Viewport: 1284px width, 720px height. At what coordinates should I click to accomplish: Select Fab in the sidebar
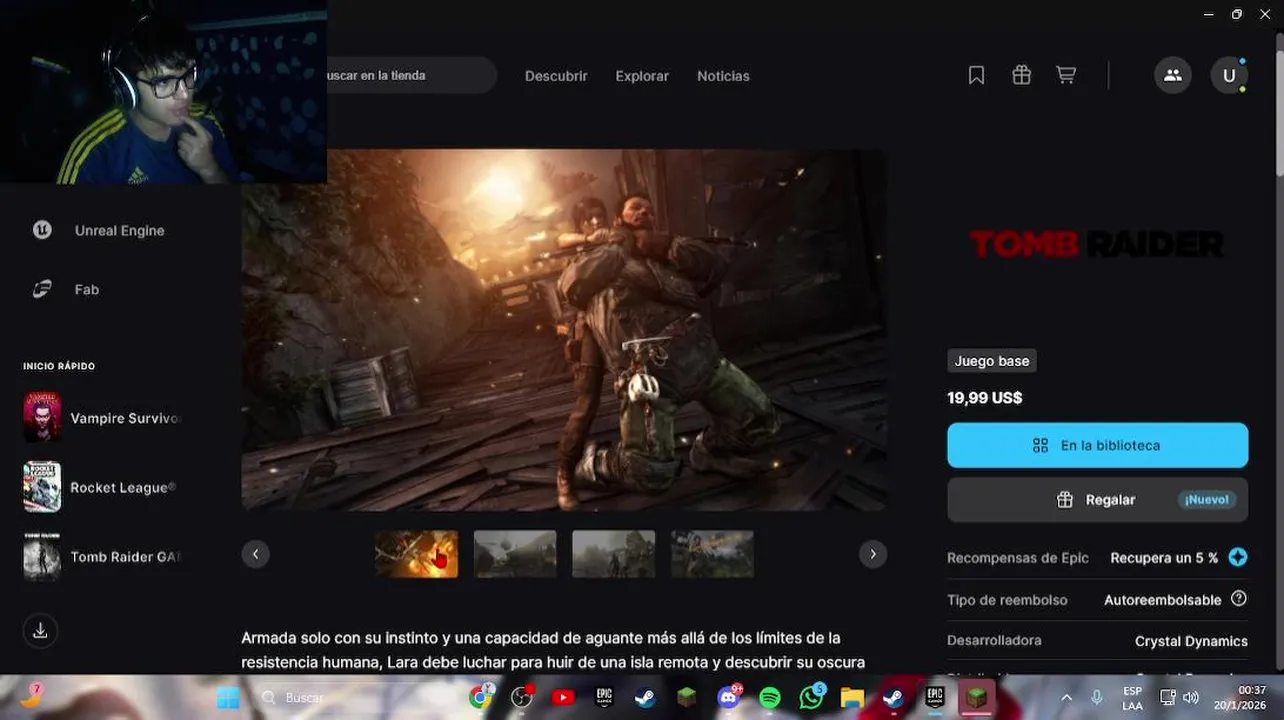pyautogui.click(x=87, y=289)
